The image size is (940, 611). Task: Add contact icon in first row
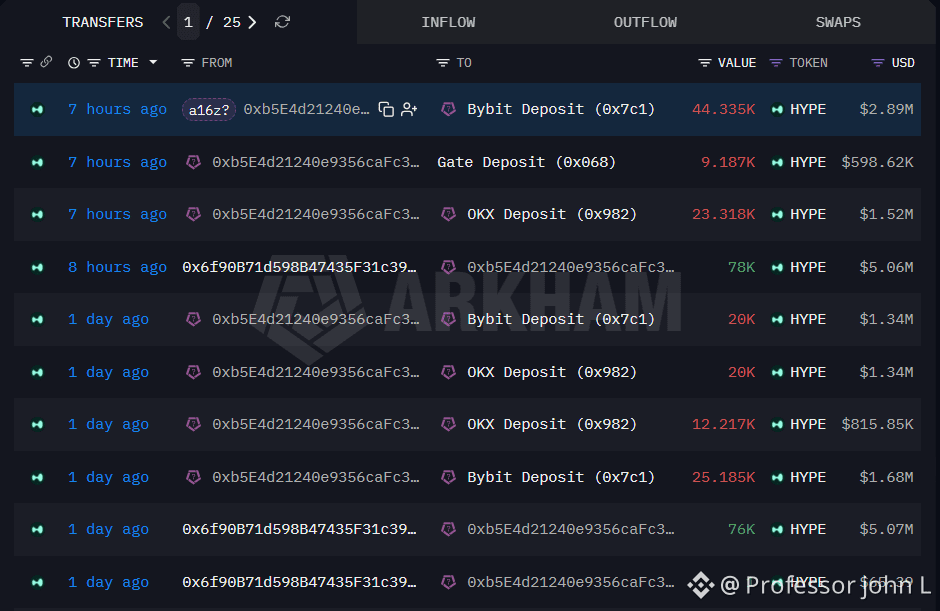pyautogui.click(x=409, y=109)
